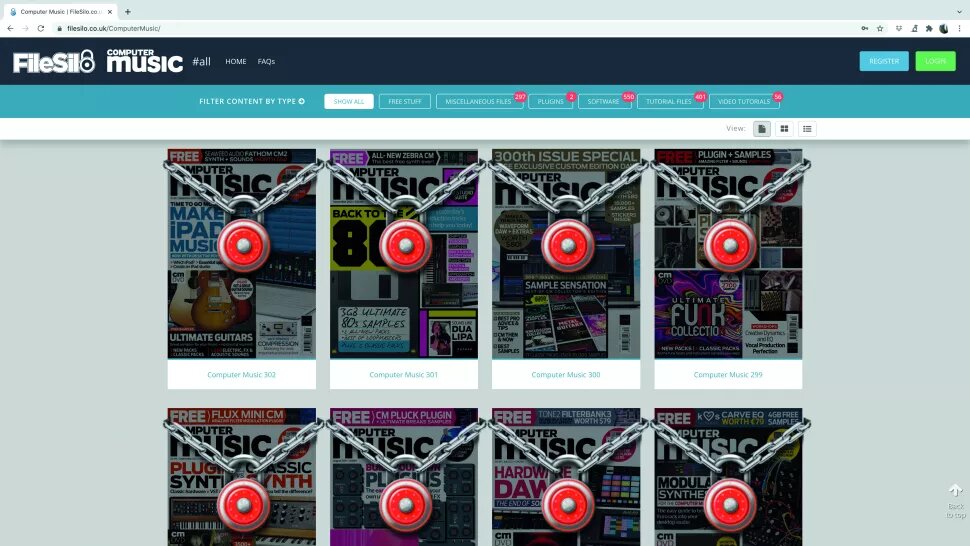This screenshot has width=970, height=546.
Task: Click the Back to top arrow
Action: [x=955, y=492]
